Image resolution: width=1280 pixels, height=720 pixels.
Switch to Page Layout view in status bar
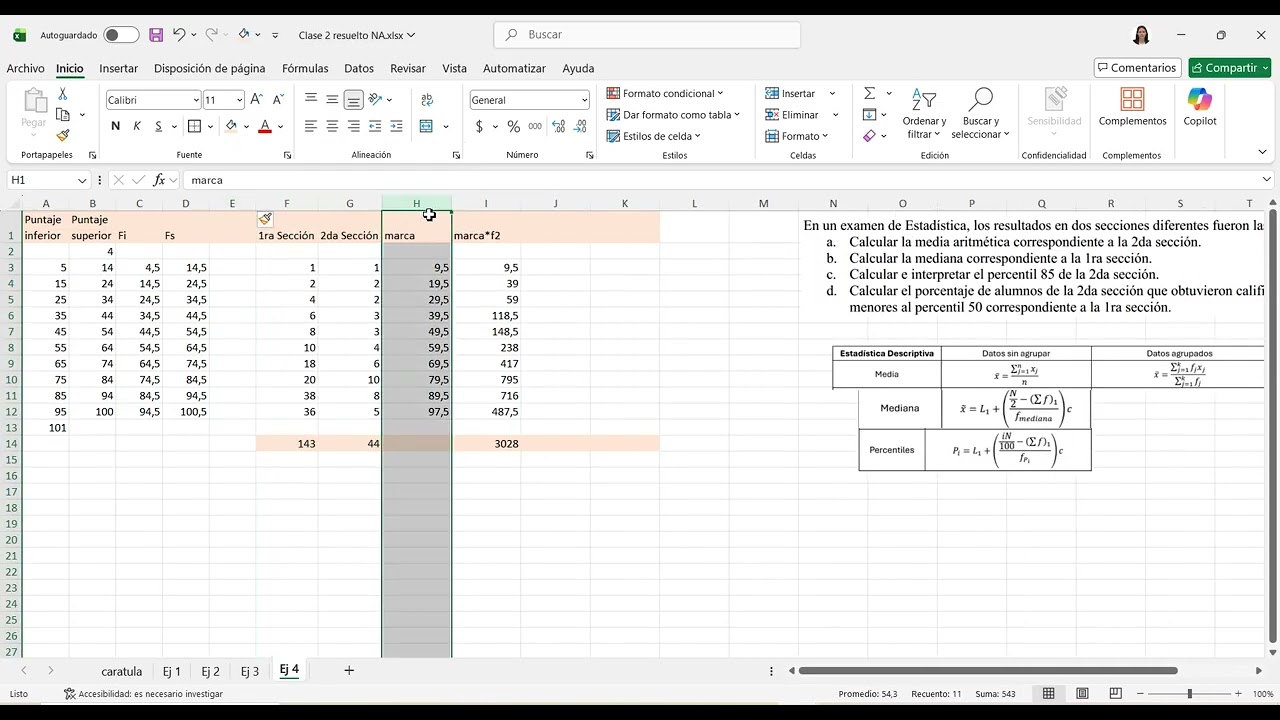[x=1082, y=694]
